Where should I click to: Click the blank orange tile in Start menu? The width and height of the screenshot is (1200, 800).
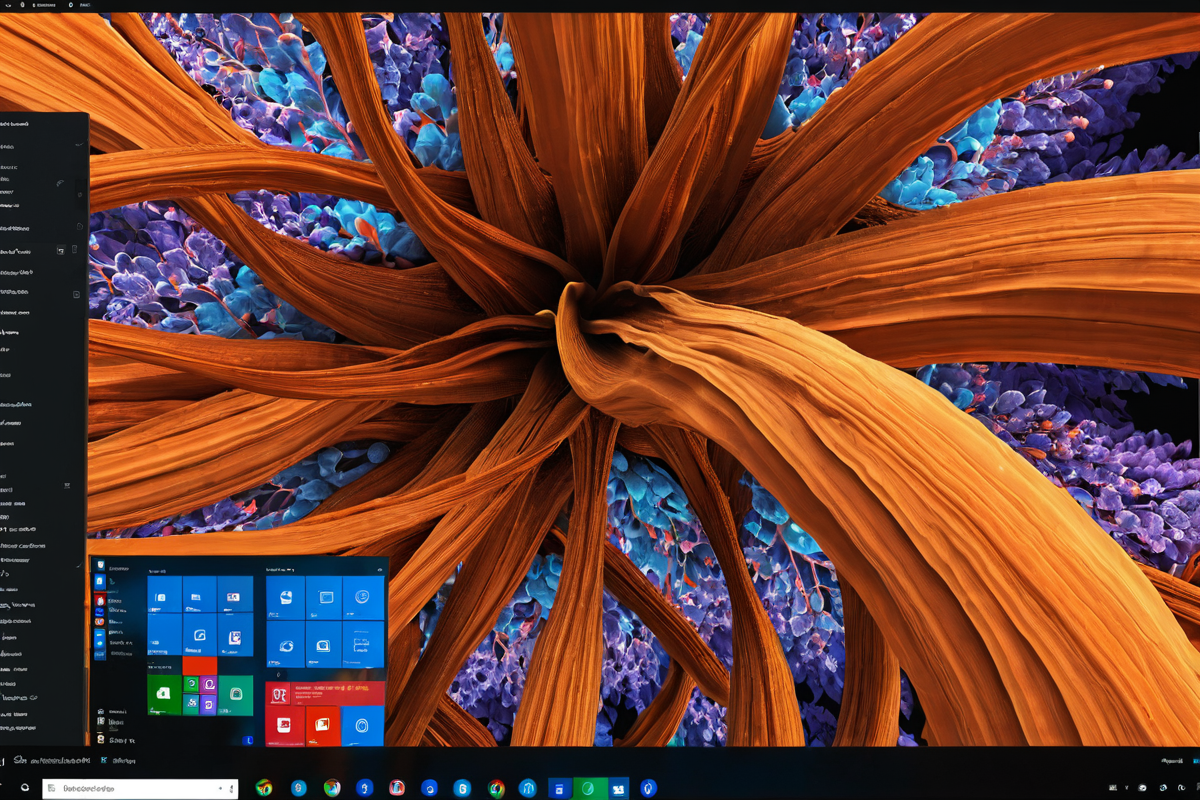[199, 665]
